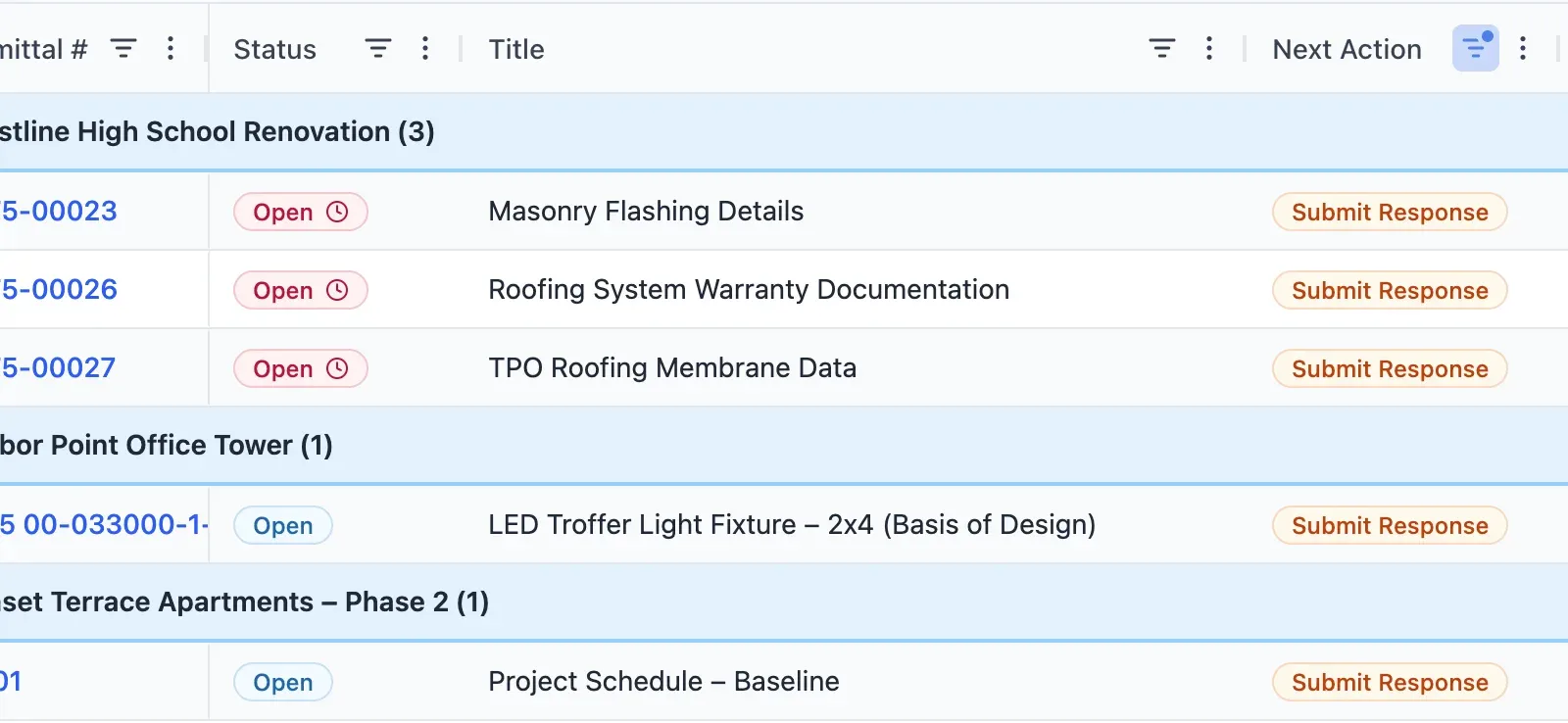Collapse the Coastline High School Renovation group
Image resolution: width=1568 pixels, height=723 pixels.
(216, 130)
